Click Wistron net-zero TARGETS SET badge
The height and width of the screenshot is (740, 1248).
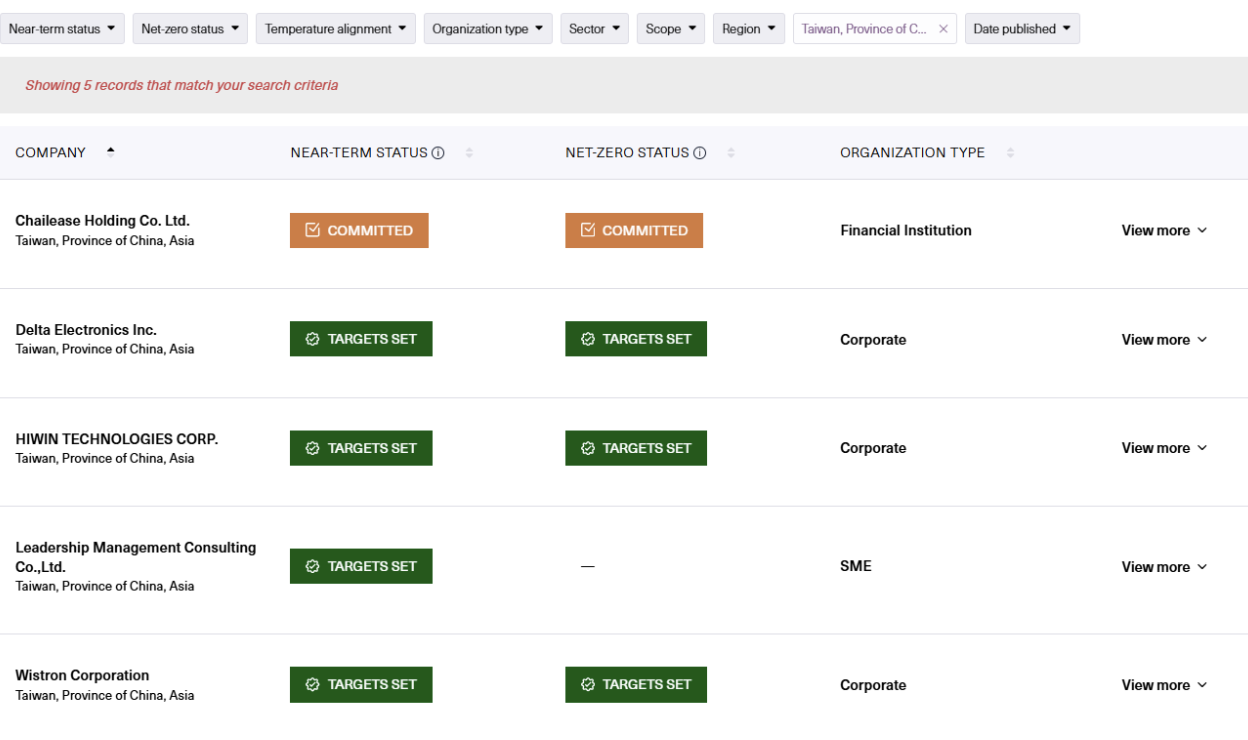[x=636, y=685]
